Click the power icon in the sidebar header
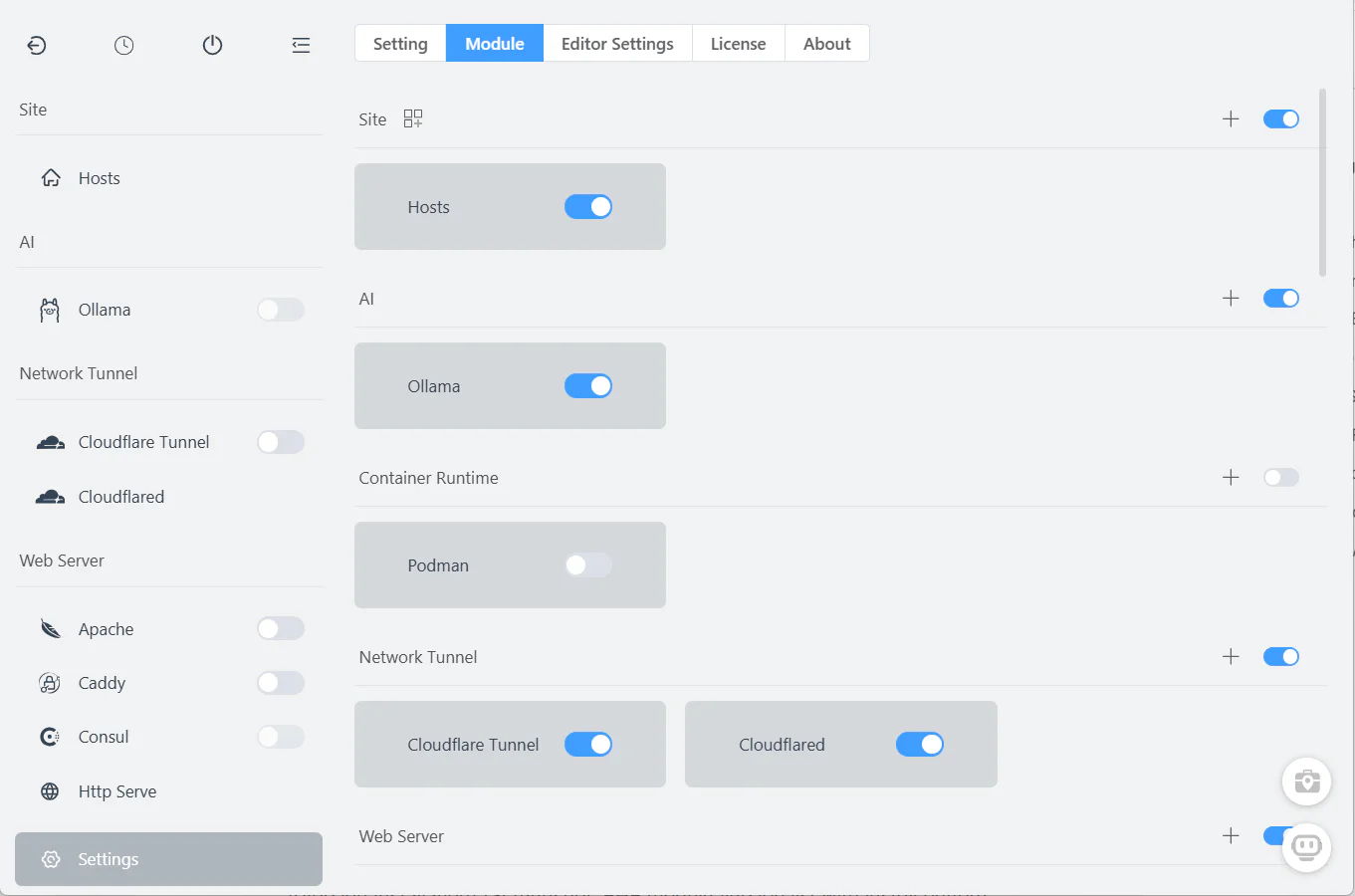Viewport: 1355px width, 896px height. tap(212, 45)
